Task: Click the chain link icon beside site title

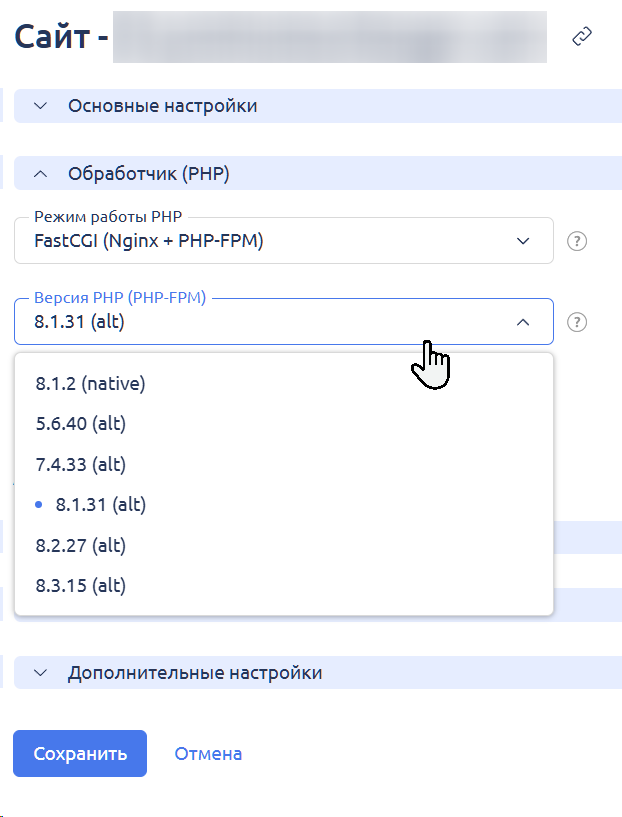Action: click(582, 37)
